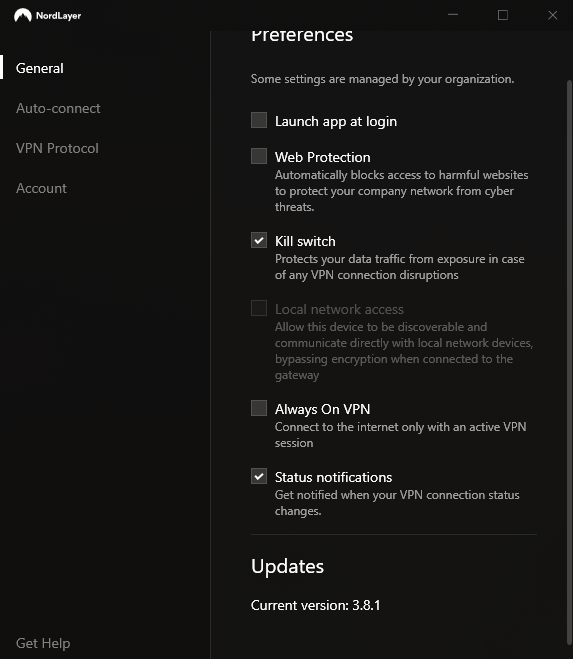Open the General settings tab
The height and width of the screenshot is (659, 573).
pyautogui.click(x=40, y=68)
